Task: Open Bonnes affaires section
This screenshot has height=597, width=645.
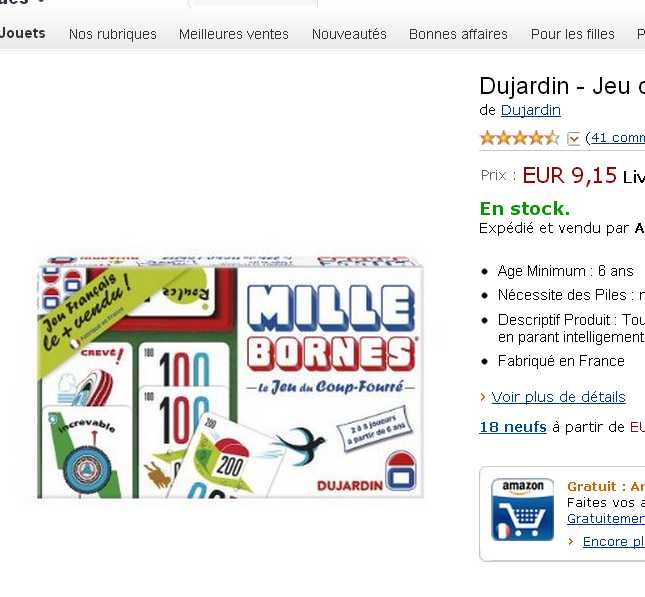Action: 458,34
